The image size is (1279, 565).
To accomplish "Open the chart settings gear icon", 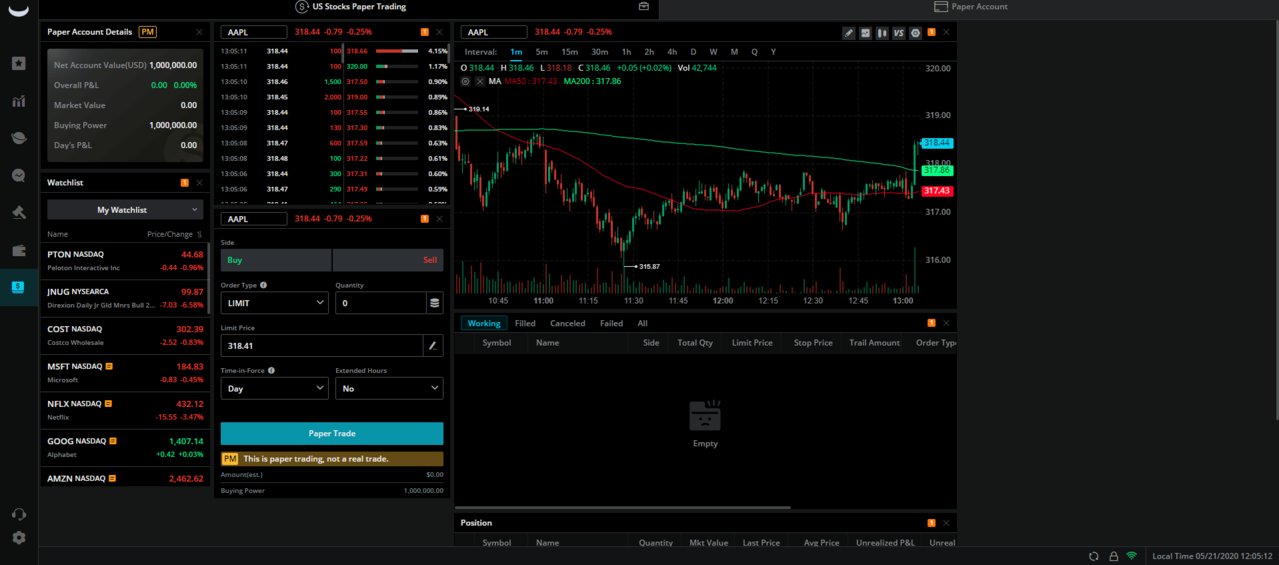I will pyautogui.click(x=915, y=32).
